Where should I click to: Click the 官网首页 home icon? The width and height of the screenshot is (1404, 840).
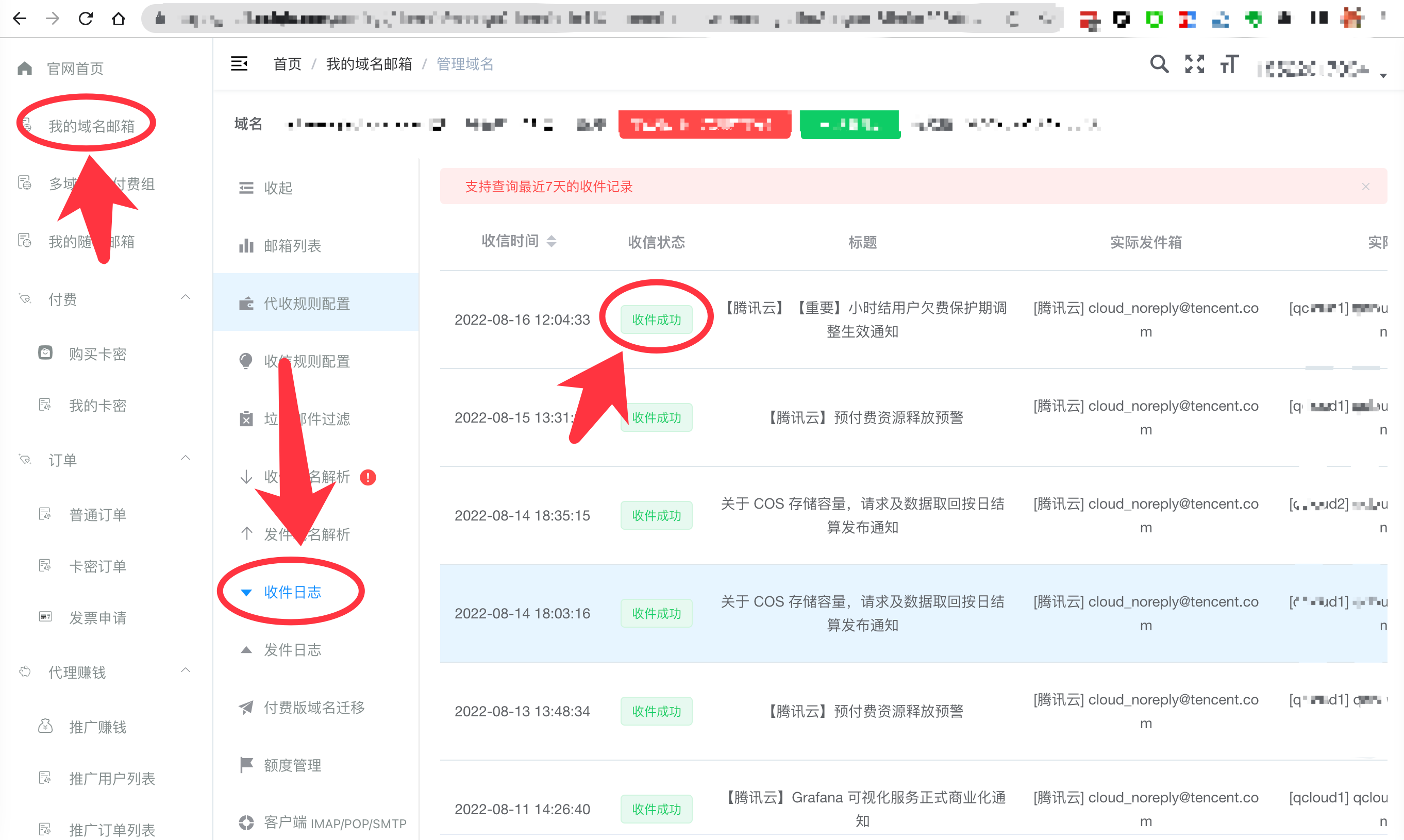point(24,69)
